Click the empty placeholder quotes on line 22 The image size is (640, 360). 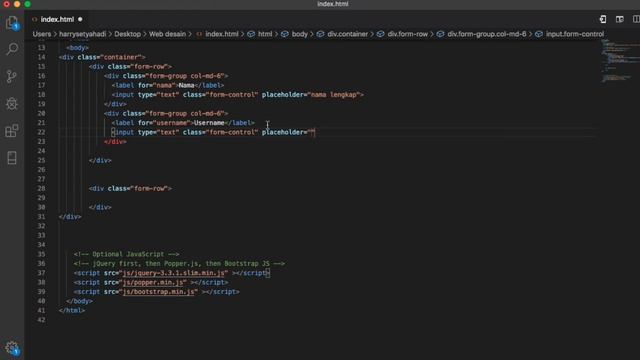pyautogui.click(x=311, y=132)
